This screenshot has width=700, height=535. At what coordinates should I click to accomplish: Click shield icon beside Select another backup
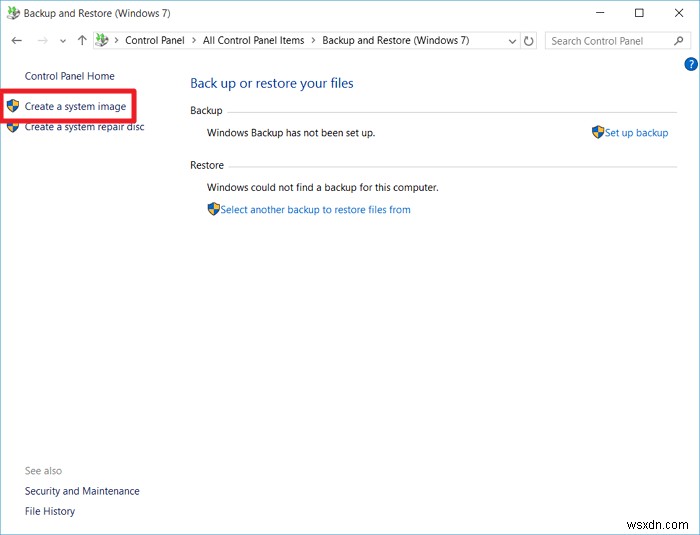tap(213, 209)
